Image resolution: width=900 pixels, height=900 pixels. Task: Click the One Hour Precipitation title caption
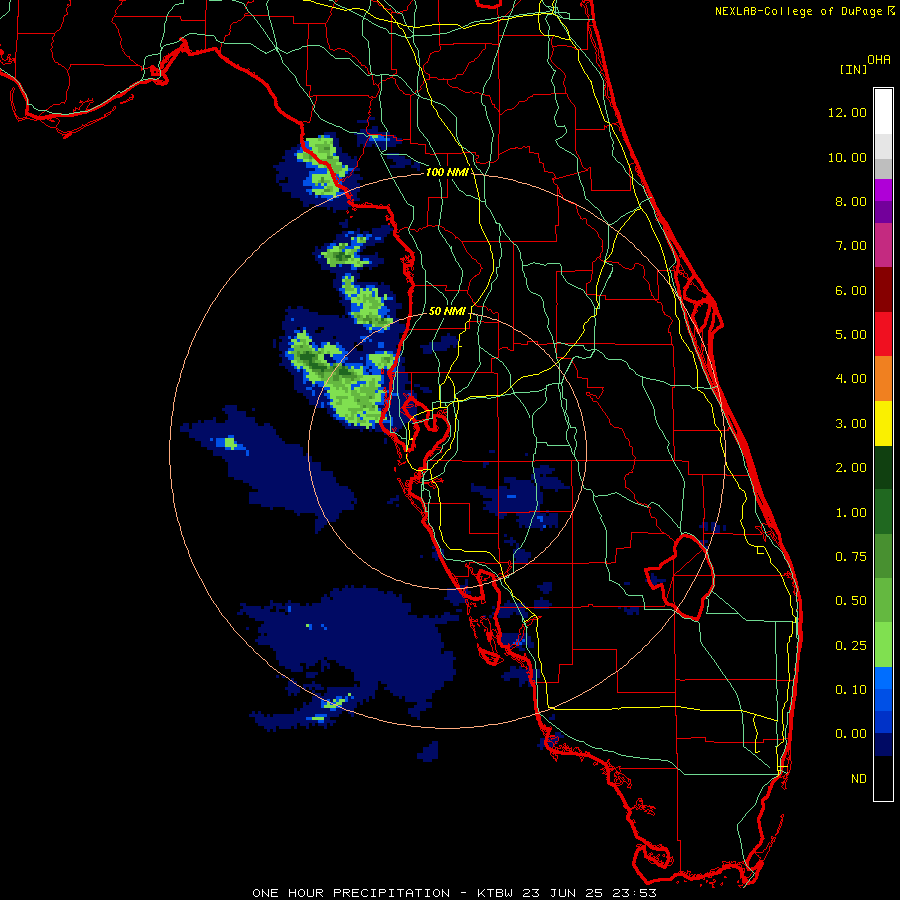click(351, 893)
